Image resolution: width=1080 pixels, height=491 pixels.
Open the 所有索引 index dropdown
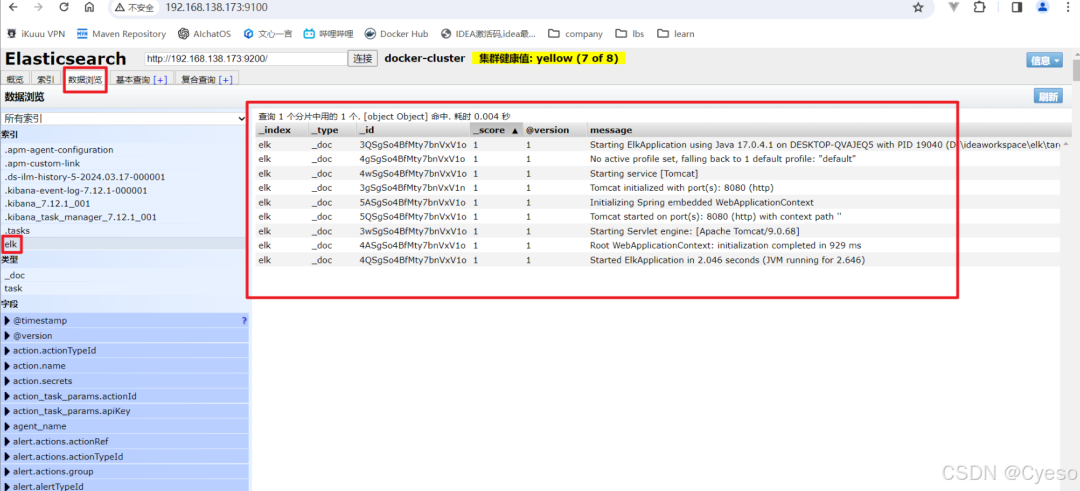tap(124, 118)
